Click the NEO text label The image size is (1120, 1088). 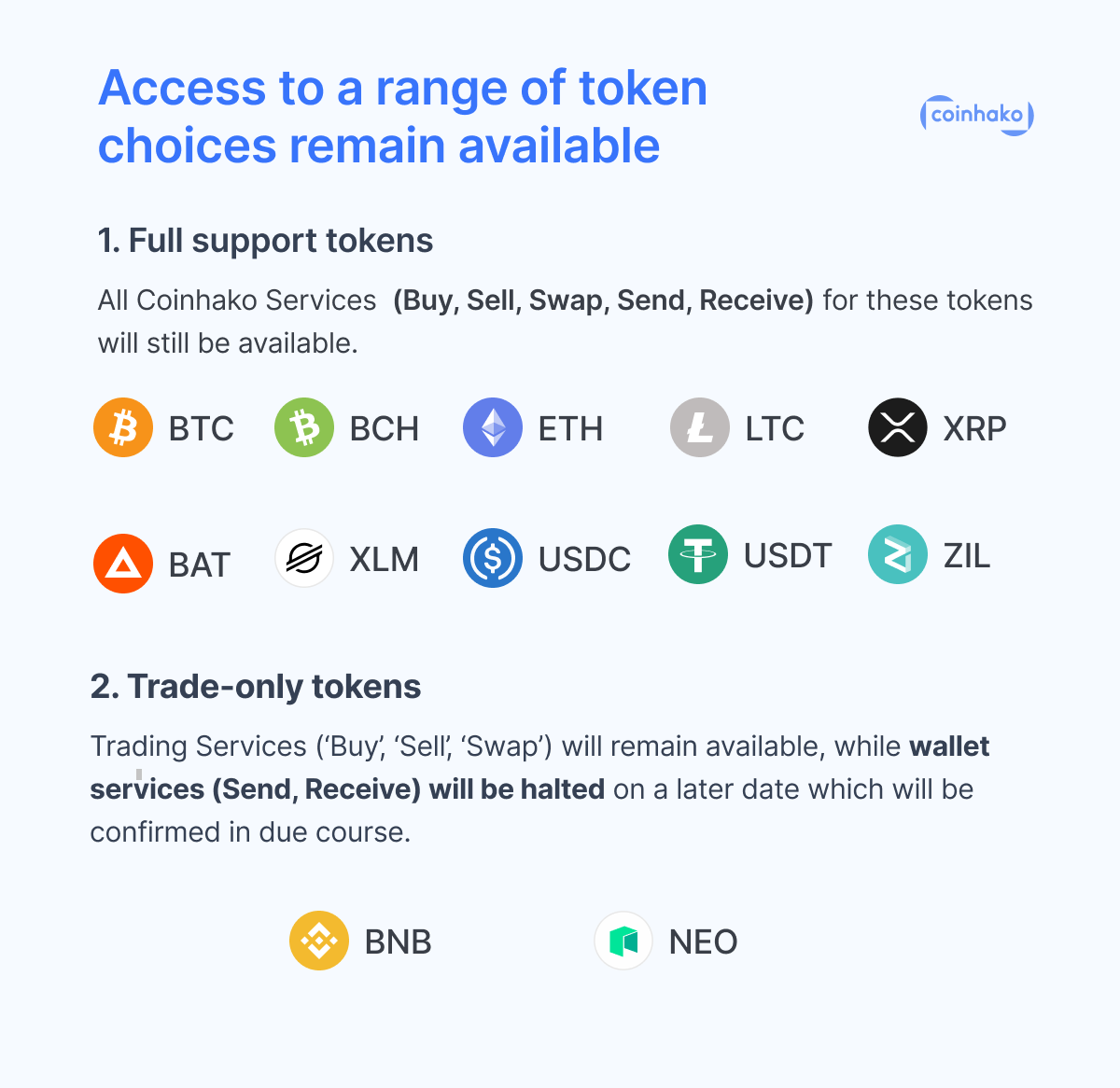pos(704,942)
